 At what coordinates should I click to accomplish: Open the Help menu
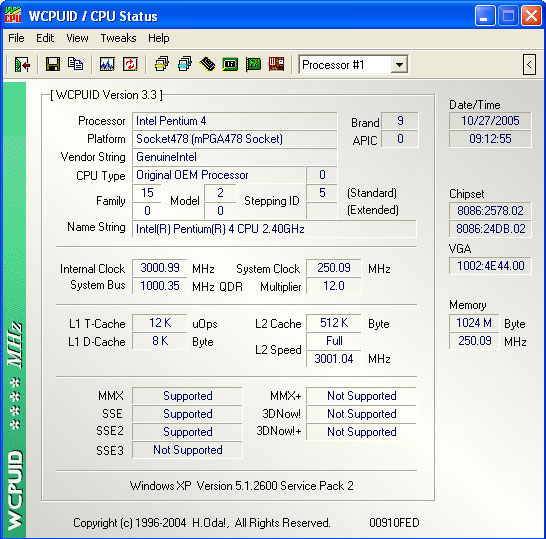pos(158,38)
